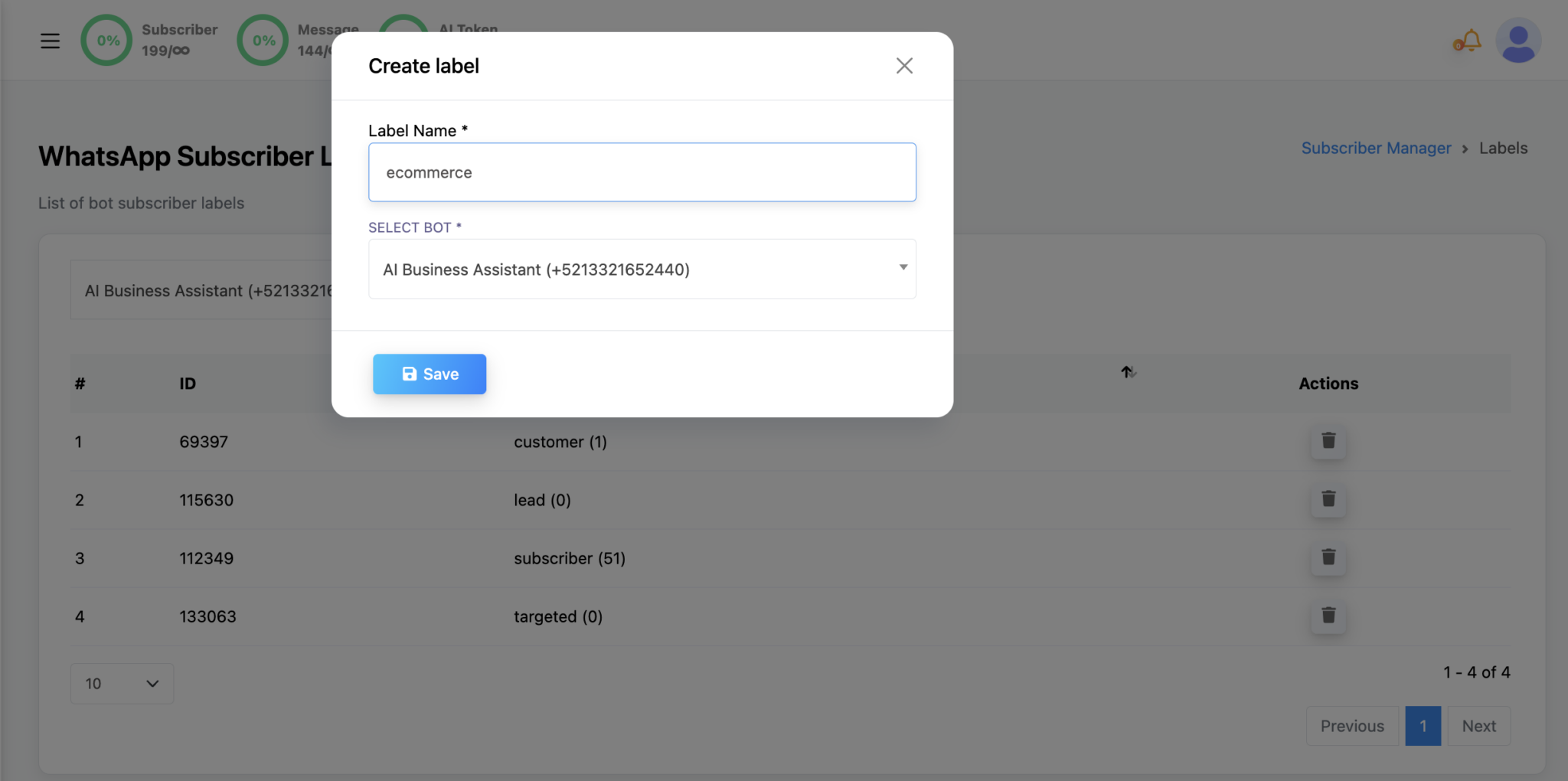Open the bot filter in background page
This screenshot has height=781, width=1568.
click(x=201, y=290)
